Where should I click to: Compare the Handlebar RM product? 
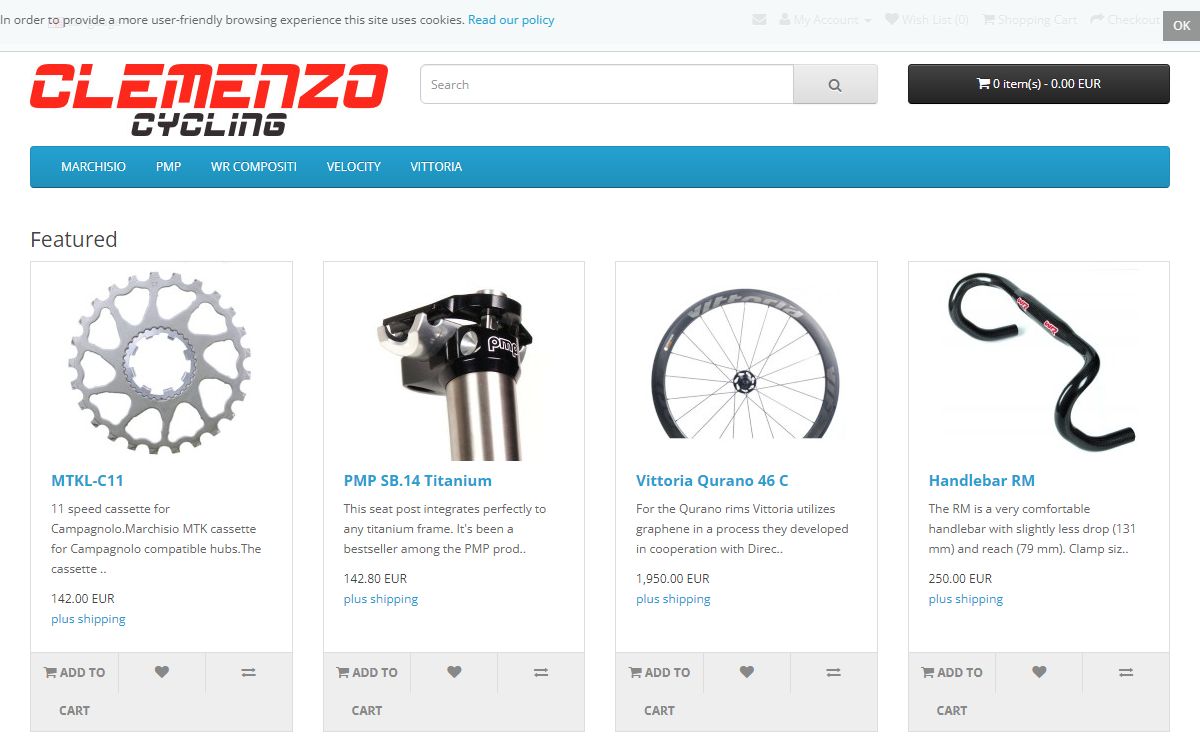(x=1126, y=673)
